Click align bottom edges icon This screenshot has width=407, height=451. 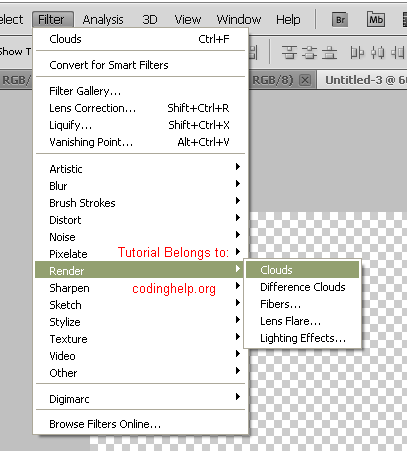[x=329, y=53]
